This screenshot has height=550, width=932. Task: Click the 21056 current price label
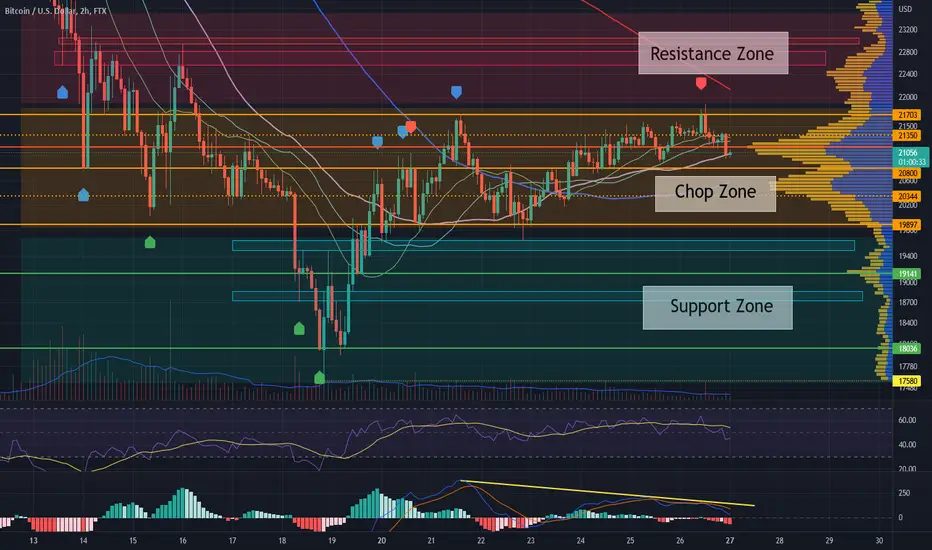(x=910, y=157)
